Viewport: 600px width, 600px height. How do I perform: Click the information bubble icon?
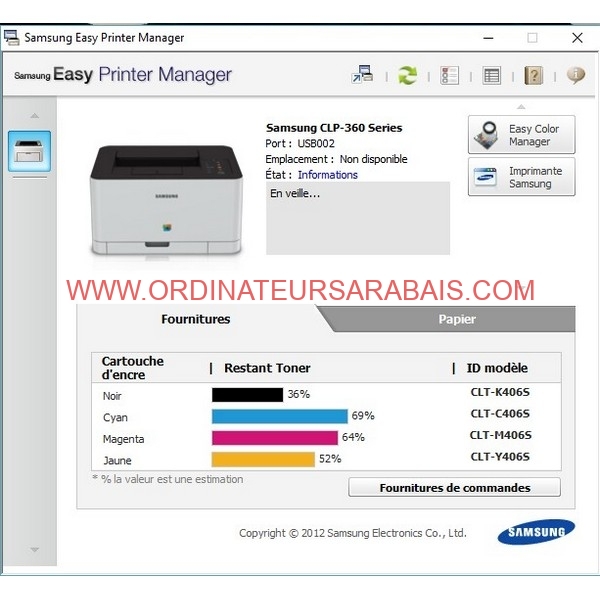click(x=575, y=75)
